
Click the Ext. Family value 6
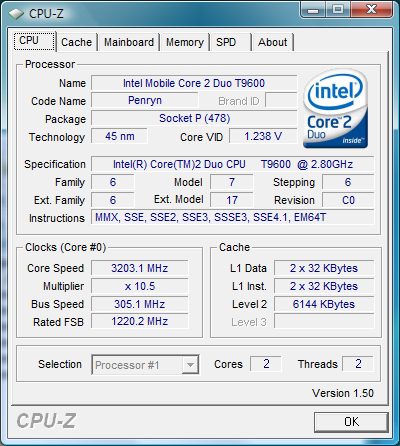(x=113, y=200)
